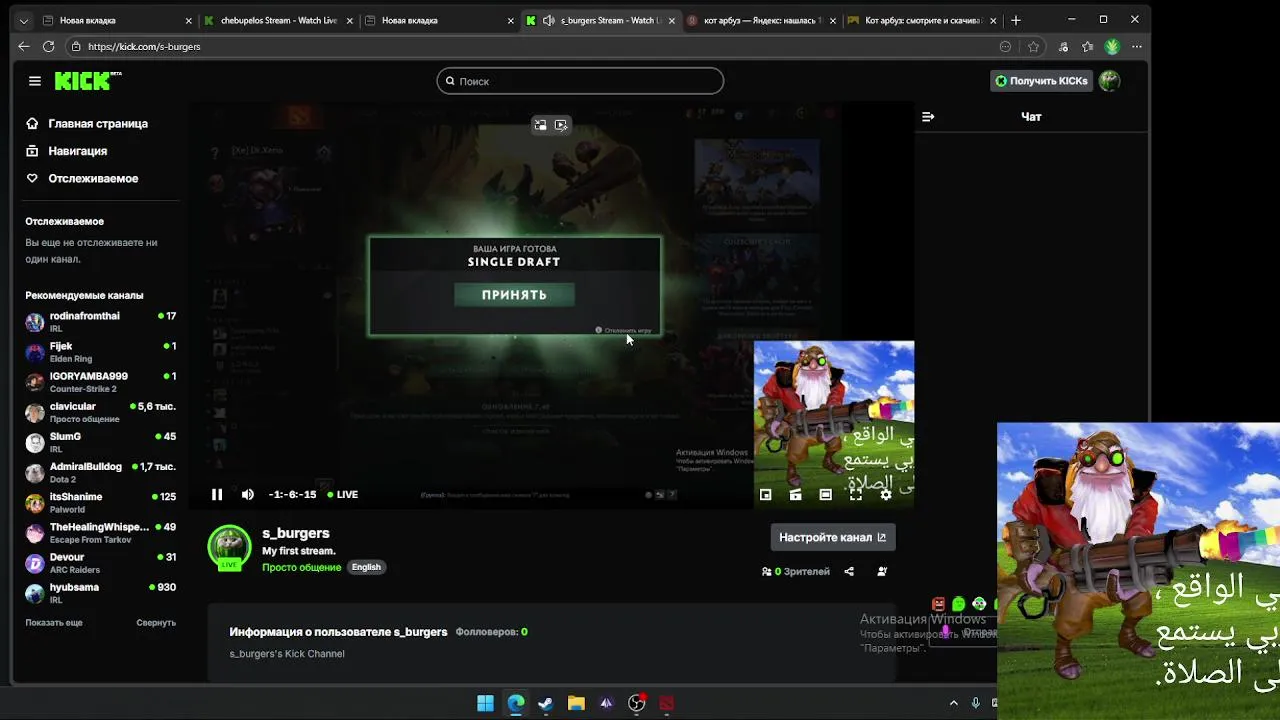Pause the stream video
Image resolution: width=1280 pixels, height=720 pixels.
(217, 494)
